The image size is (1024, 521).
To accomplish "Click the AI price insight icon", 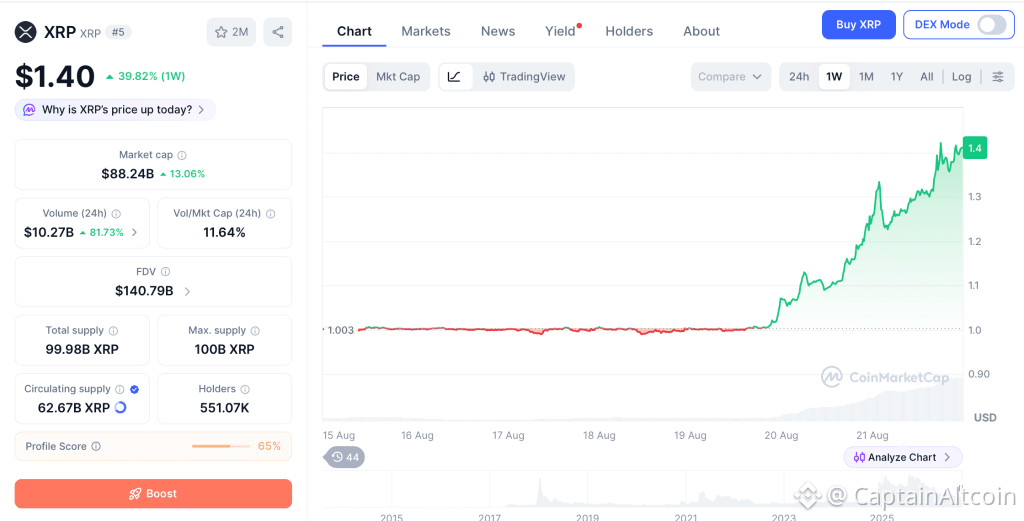I will tap(29, 110).
